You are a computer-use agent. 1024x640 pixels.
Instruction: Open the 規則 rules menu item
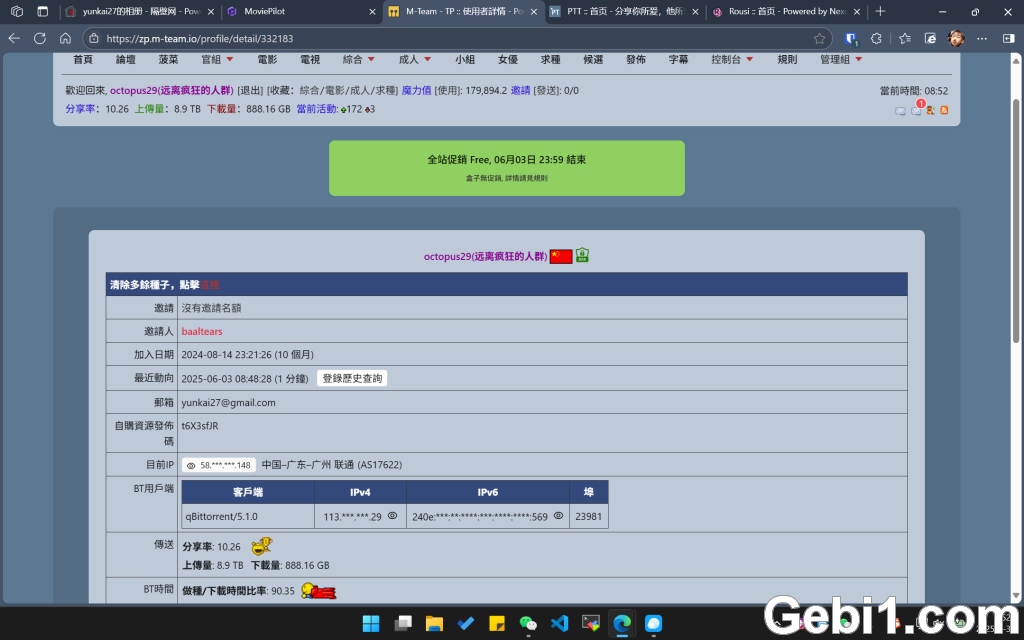[787, 59]
